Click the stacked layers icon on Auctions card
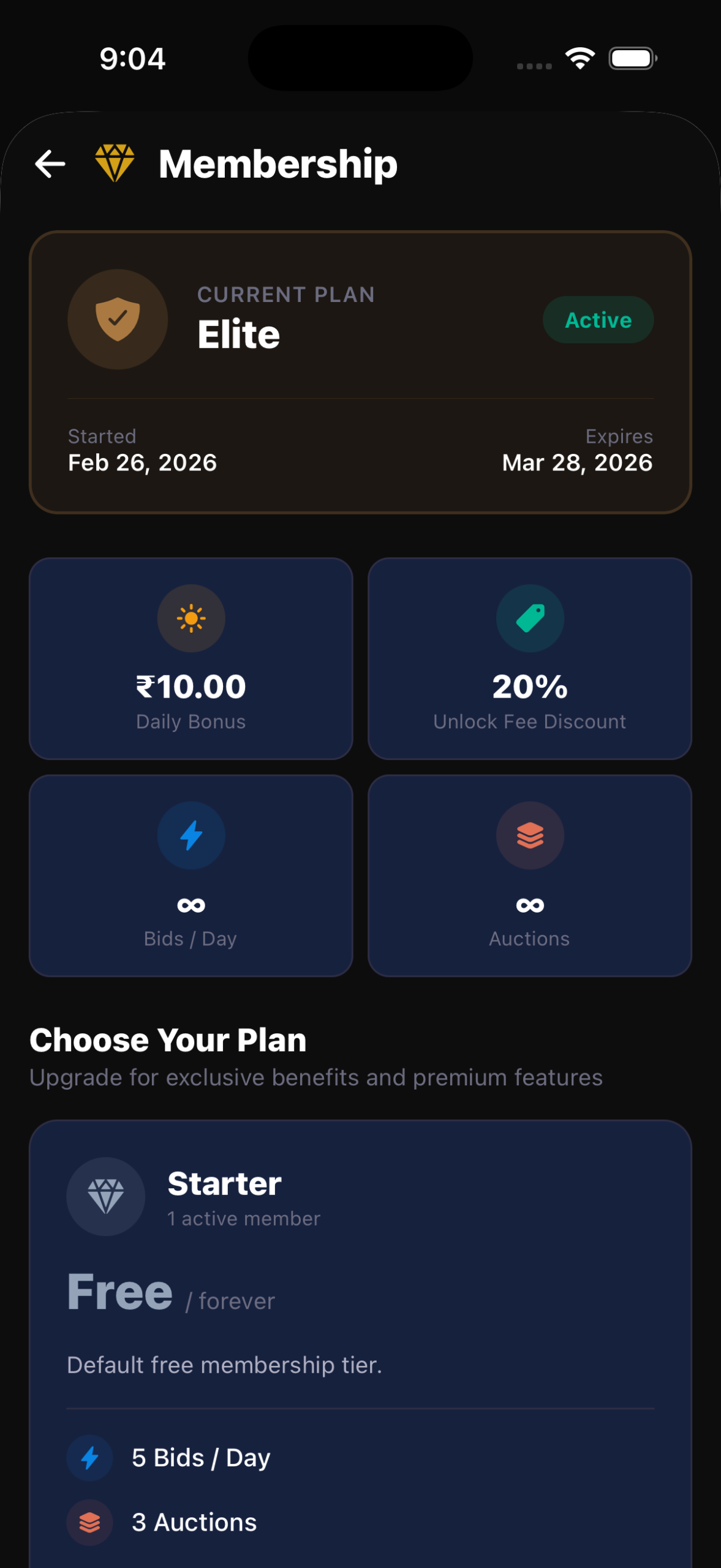The image size is (721, 1568). tap(529, 835)
